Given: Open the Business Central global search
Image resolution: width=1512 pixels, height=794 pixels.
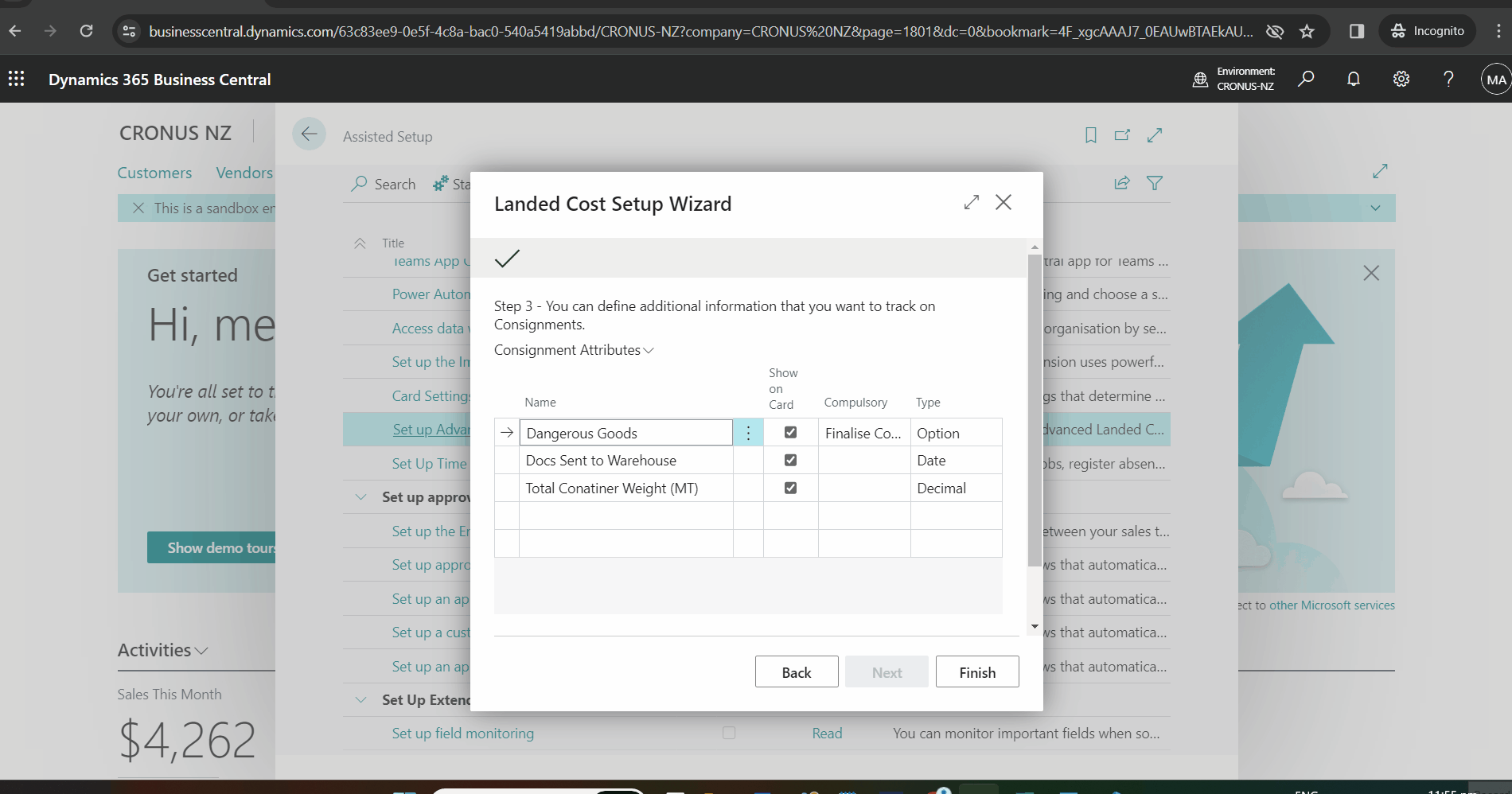Looking at the screenshot, I should pos(1306,79).
